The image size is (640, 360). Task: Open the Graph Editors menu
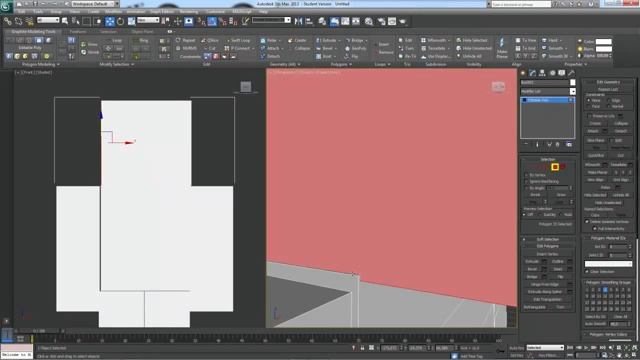[x=162, y=12]
